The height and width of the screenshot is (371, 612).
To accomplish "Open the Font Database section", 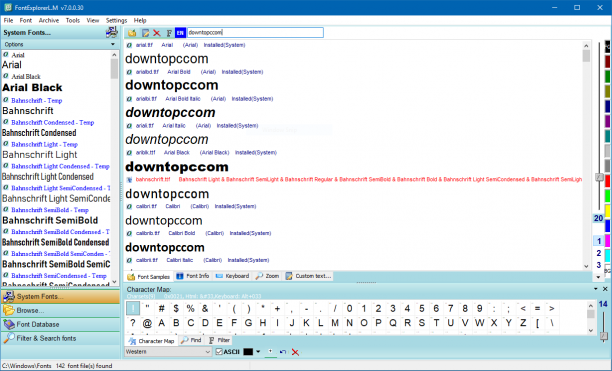I will point(60,324).
